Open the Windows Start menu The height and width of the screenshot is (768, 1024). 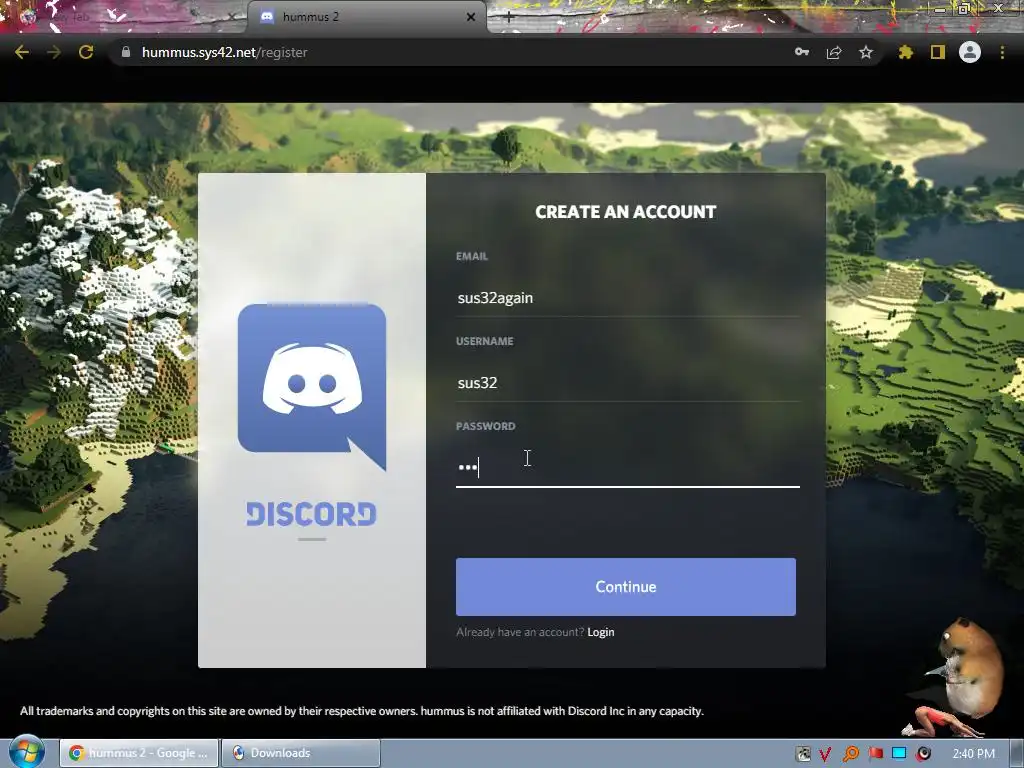(26, 752)
